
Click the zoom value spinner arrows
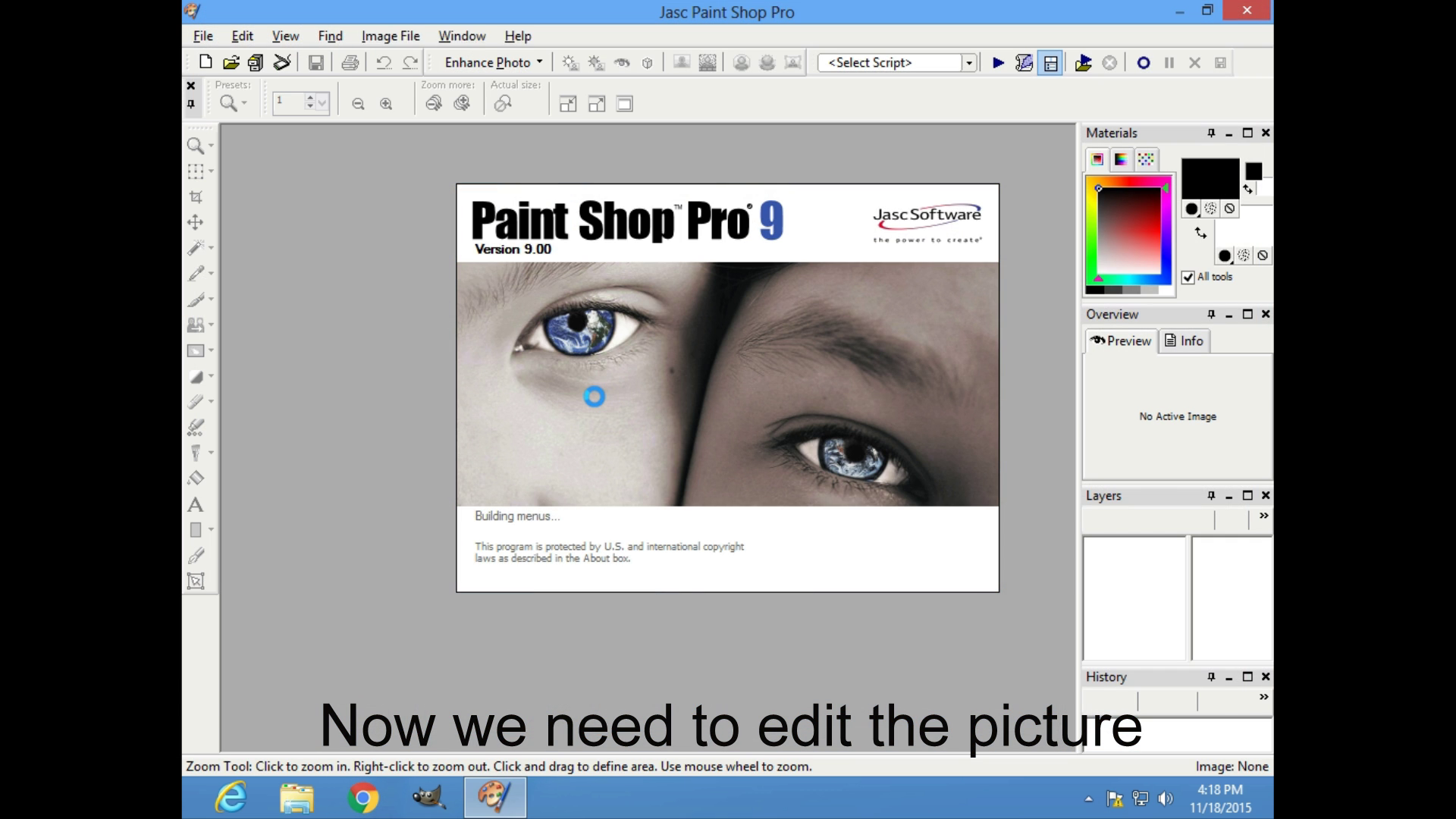pyautogui.click(x=309, y=102)
